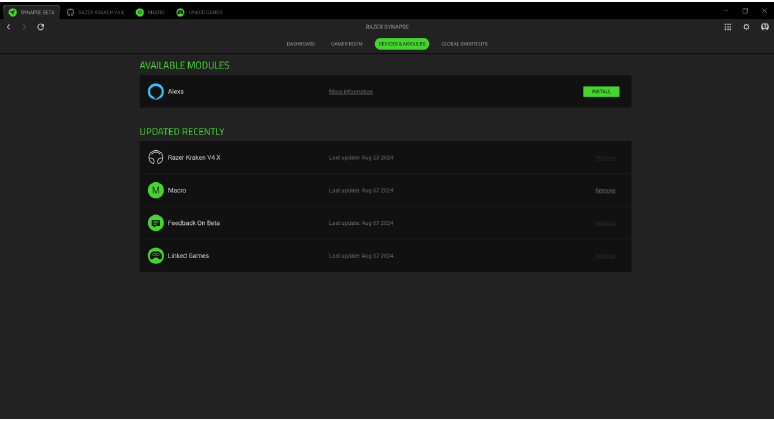Click the Updated Recently heading
The height and width of the screenshot is (421, 774).
click(182, 132)
